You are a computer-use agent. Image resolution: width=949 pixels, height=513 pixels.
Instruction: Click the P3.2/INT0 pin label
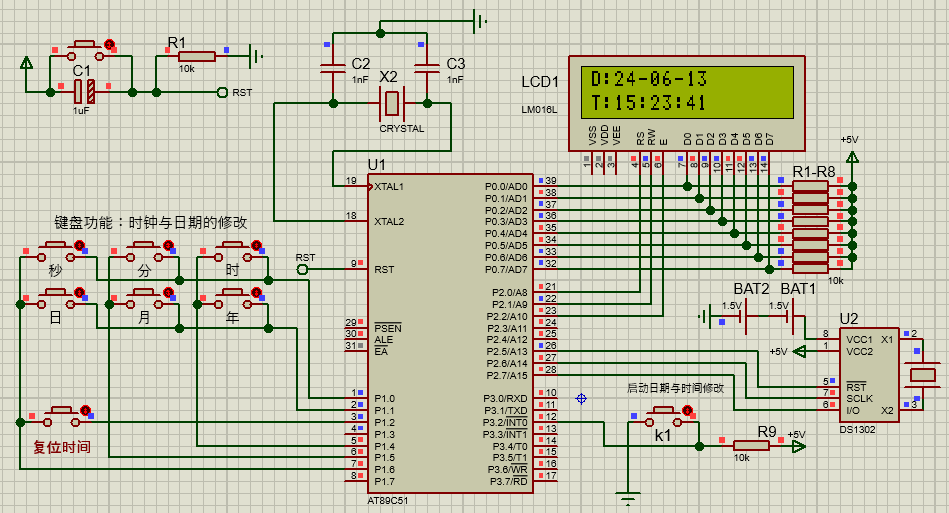505,422
